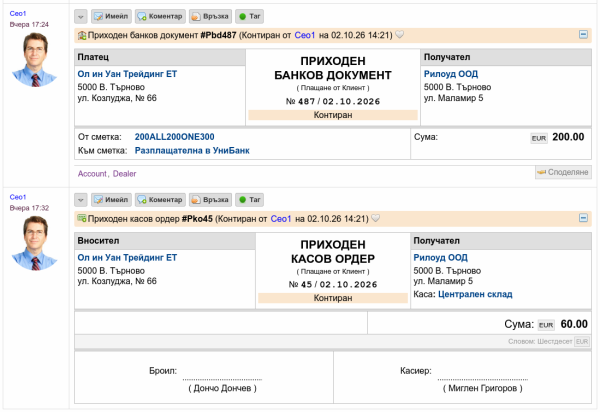Click Връзка button for bank document #Pbd487
600x412 pixels.
tap(210, 16)
